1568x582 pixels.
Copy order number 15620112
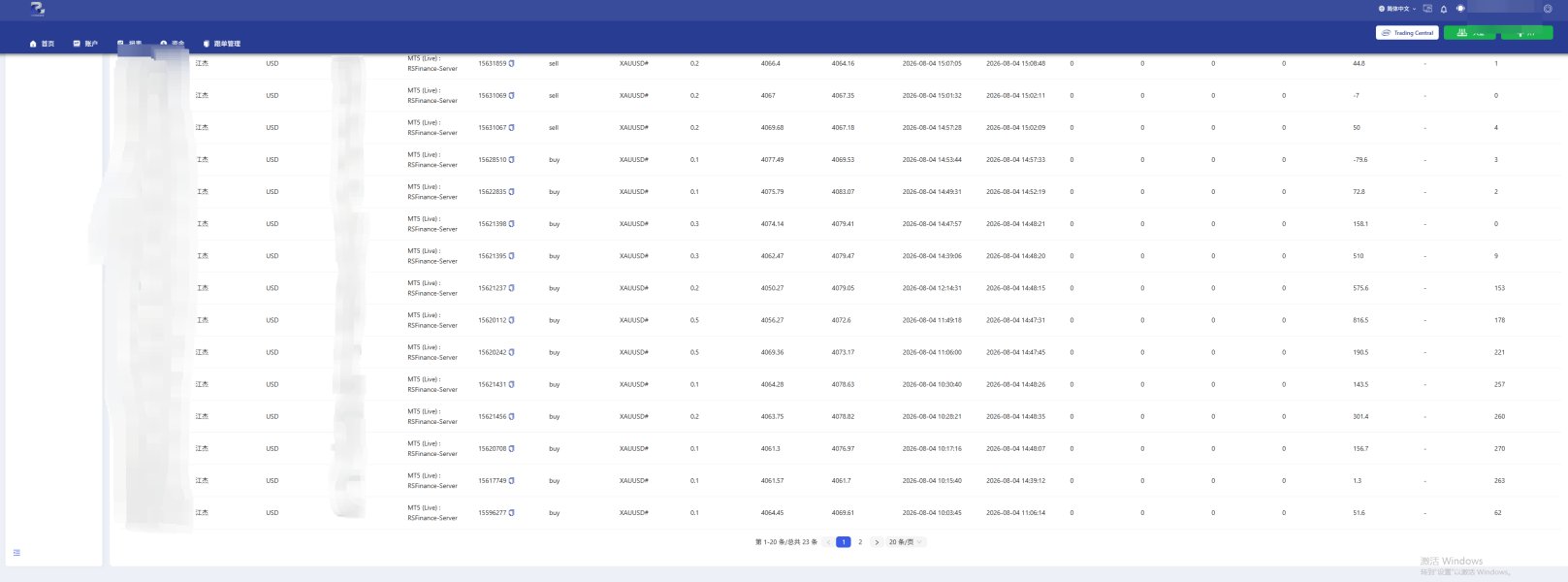click(x=512, y=320)
